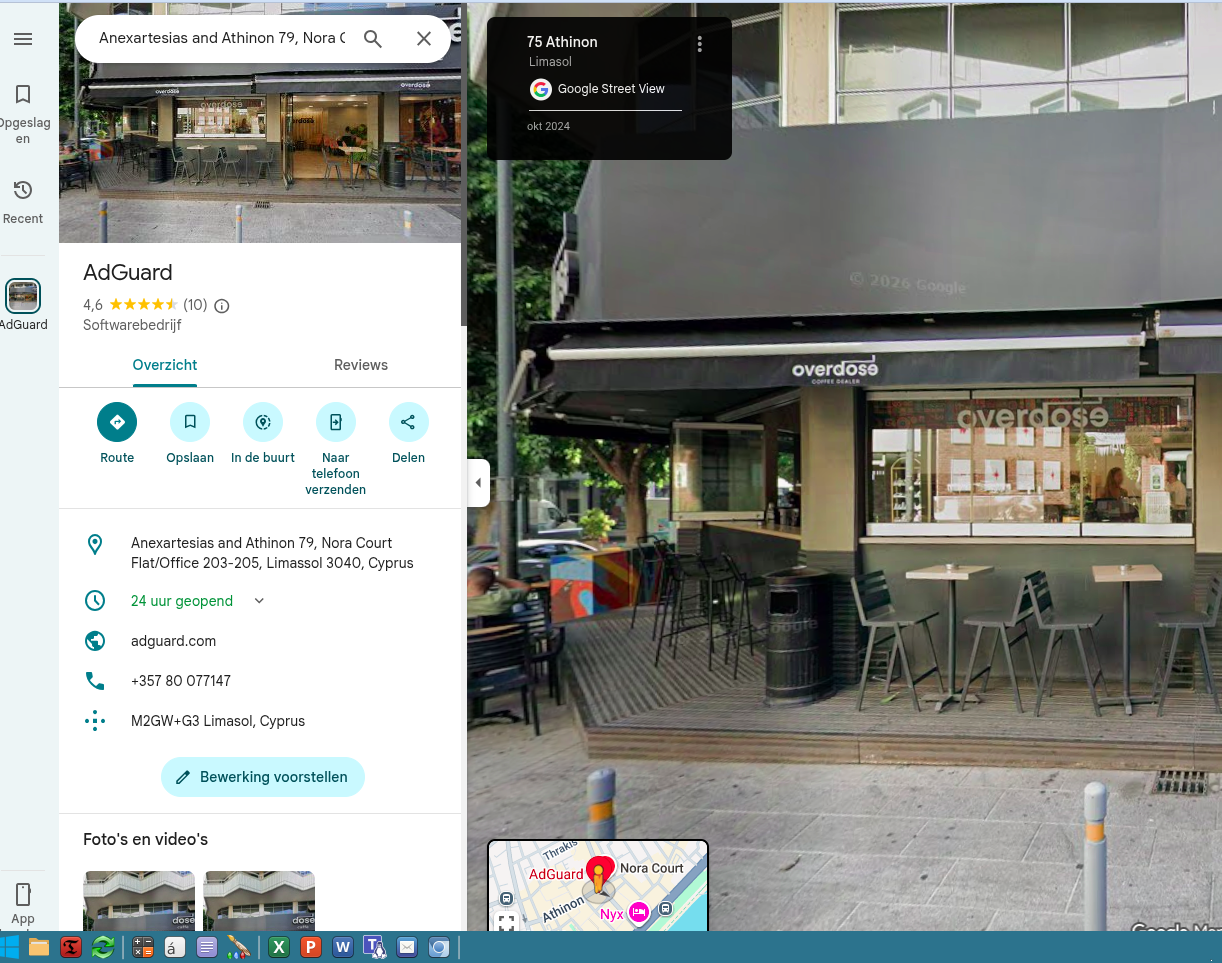
Task: Open Opgeslagen saved places
Action: [x=23, y=114]
